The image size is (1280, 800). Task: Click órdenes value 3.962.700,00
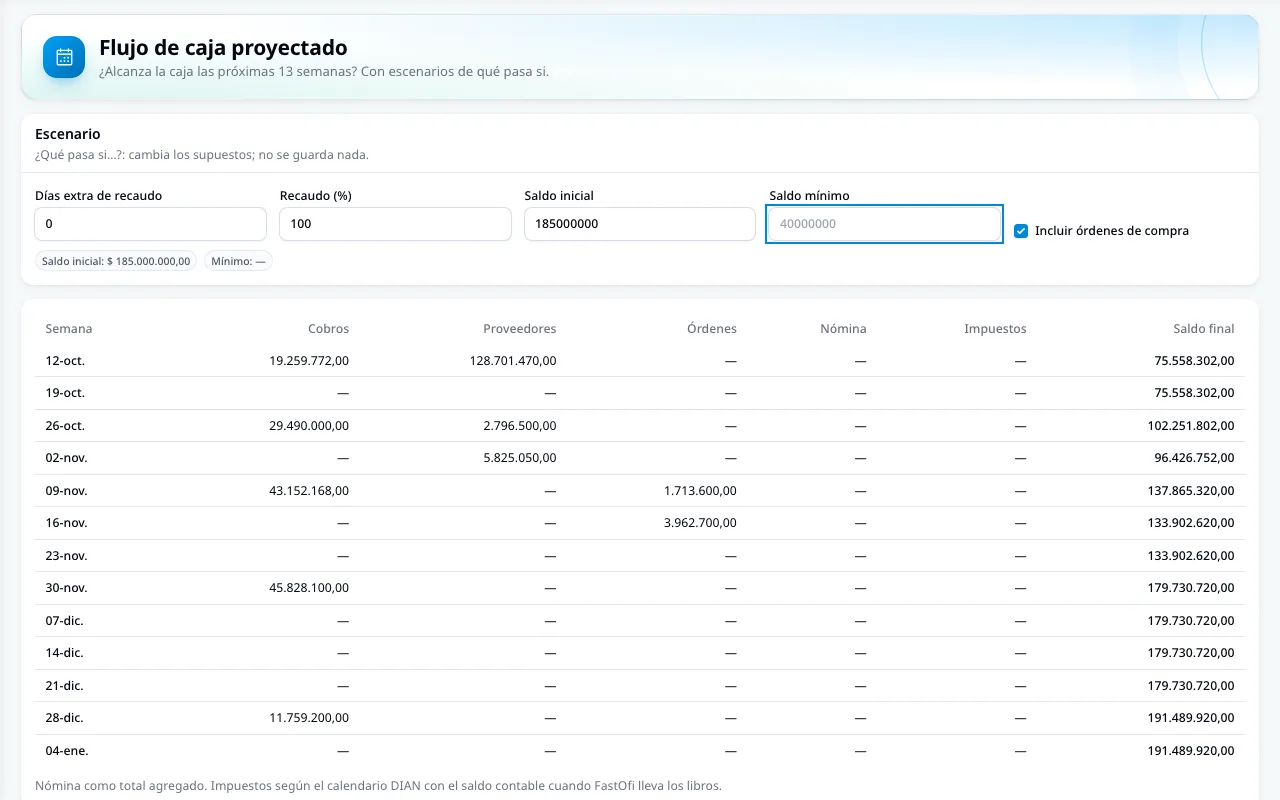[x=700, y=523]
